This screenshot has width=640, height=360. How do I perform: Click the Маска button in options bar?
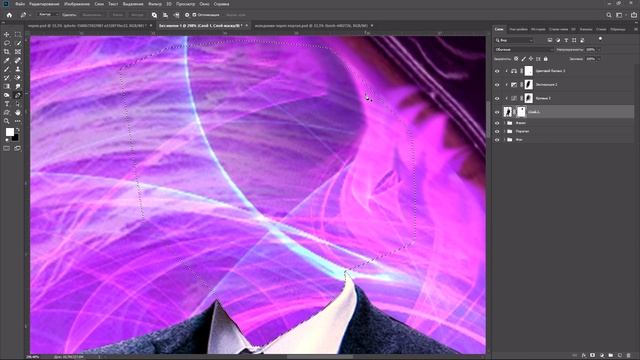[x=117, y=15]
